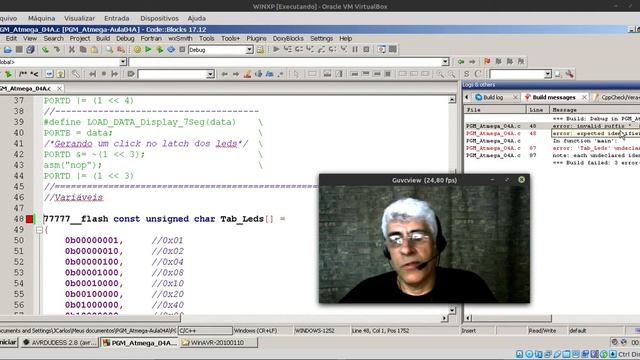Collapse the code fold at line 49
Viewport: 640px width, 360px height.
point(39,230)
